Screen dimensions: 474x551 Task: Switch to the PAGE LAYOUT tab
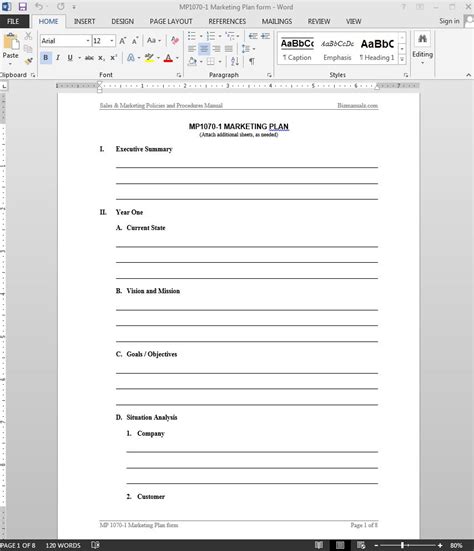click(x=171, y=21)
